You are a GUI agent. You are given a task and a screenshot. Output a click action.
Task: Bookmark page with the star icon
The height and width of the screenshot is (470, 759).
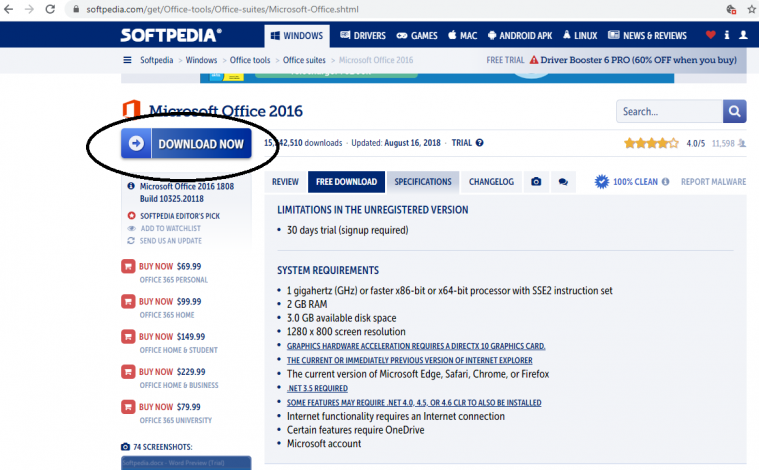point(751,9)
